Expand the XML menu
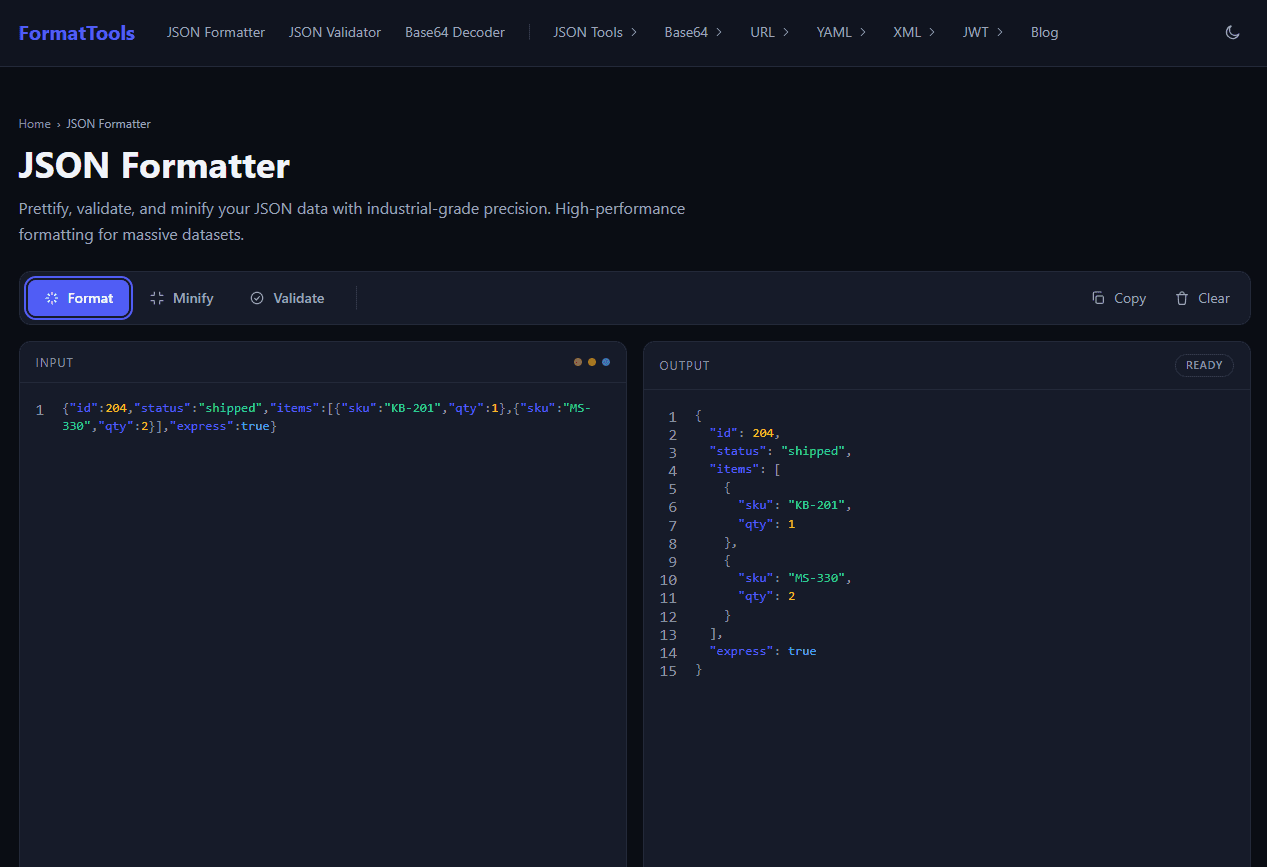The height and width of the screenshot is (867, 1267). pyautogui.click(x=914, y=32)
